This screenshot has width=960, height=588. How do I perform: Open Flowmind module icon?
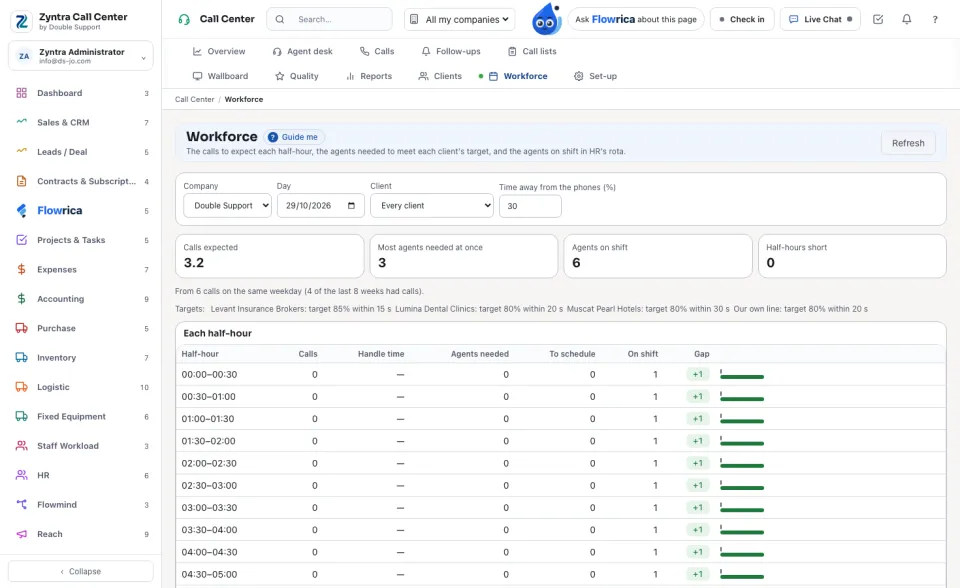[x=21, y=505]
